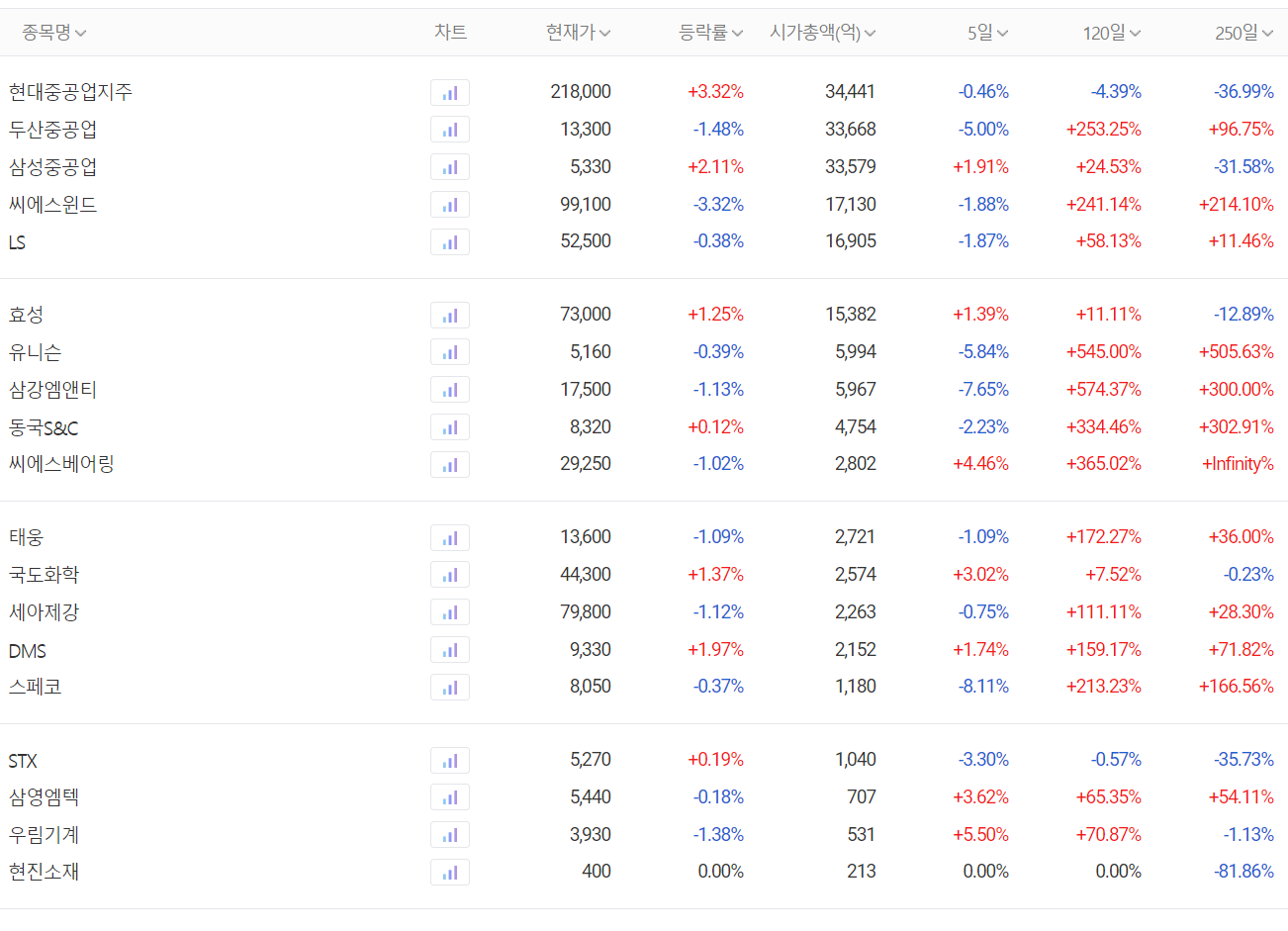Open stock 동국S&C
This screenshot has width=1288, height=931.
44,427
